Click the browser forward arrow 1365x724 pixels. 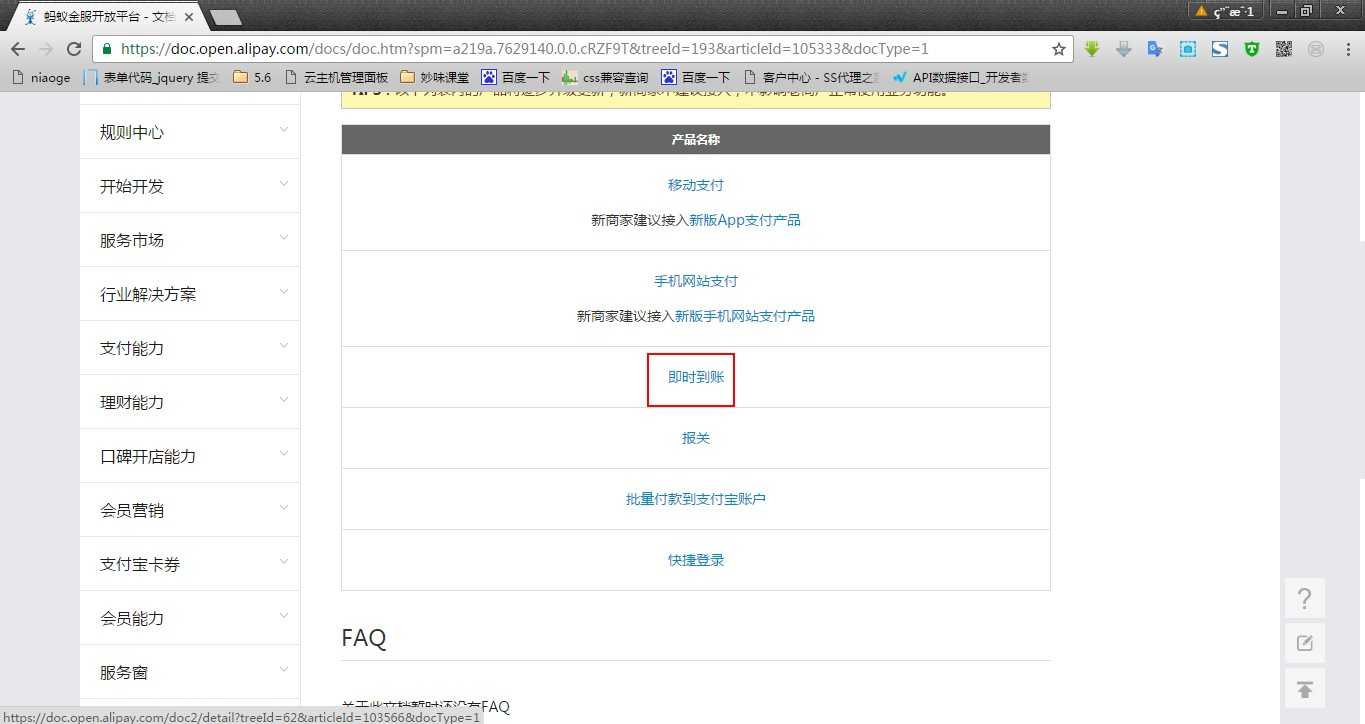point(45,49)
